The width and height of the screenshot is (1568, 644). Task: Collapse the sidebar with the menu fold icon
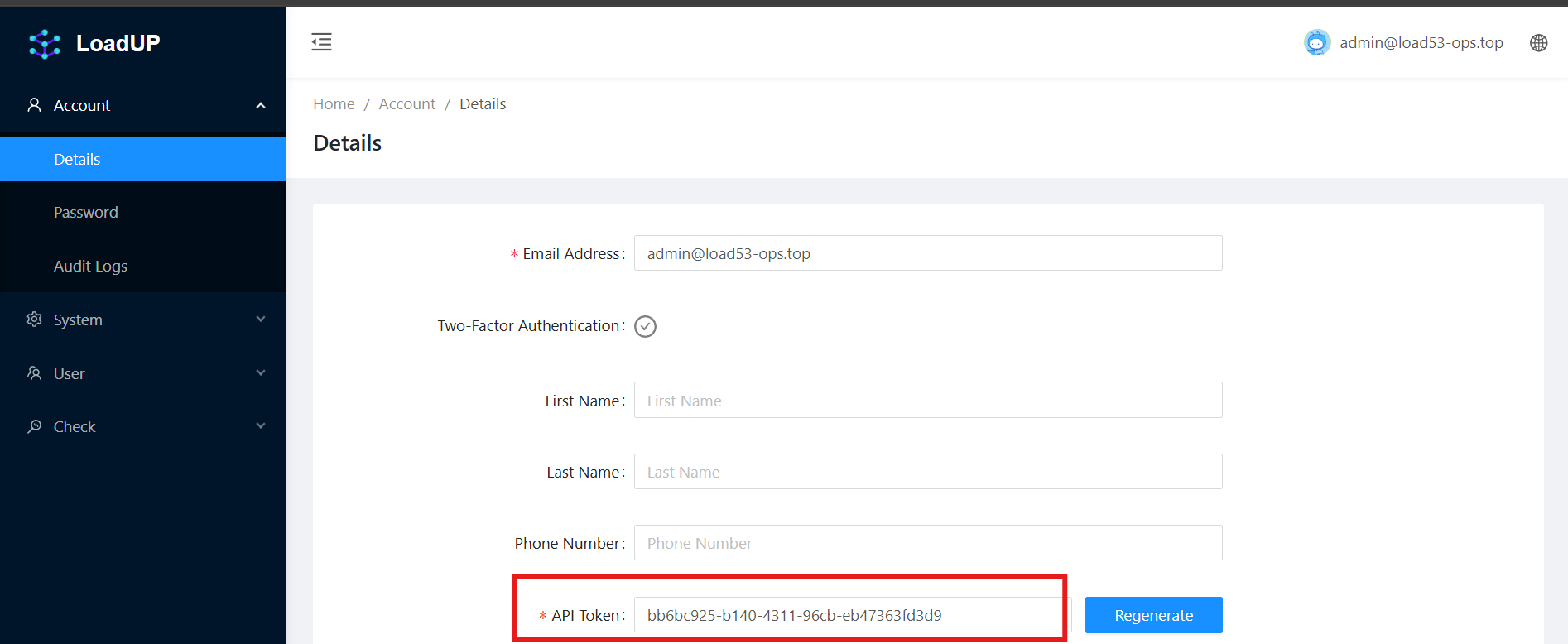click(x=321, y=42)
